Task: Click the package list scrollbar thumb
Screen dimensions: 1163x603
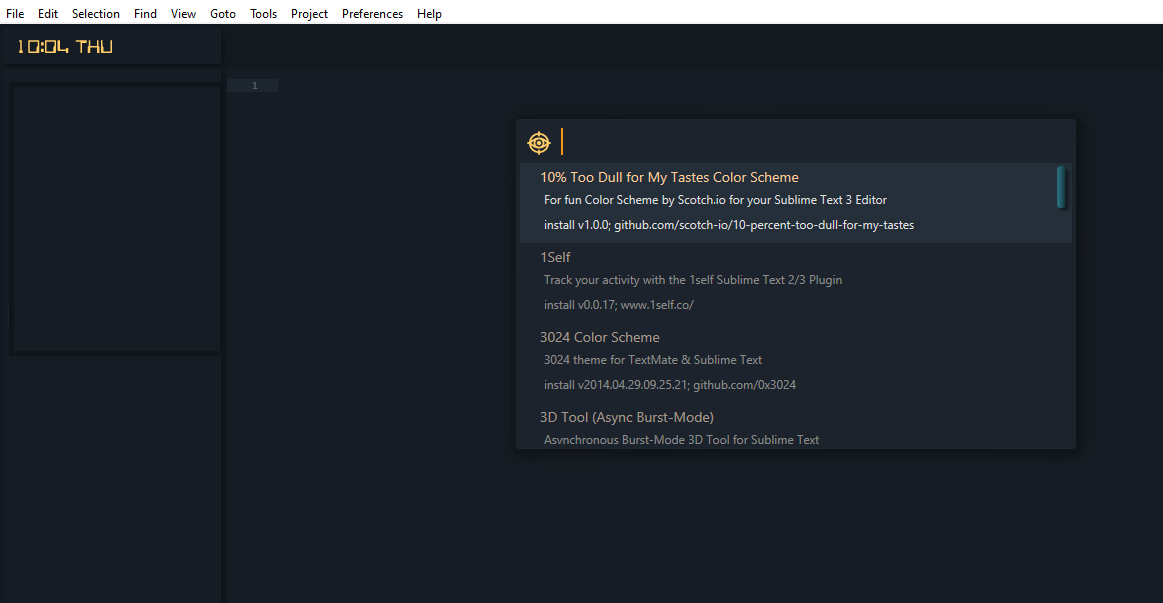Action: pos(1061,187)
